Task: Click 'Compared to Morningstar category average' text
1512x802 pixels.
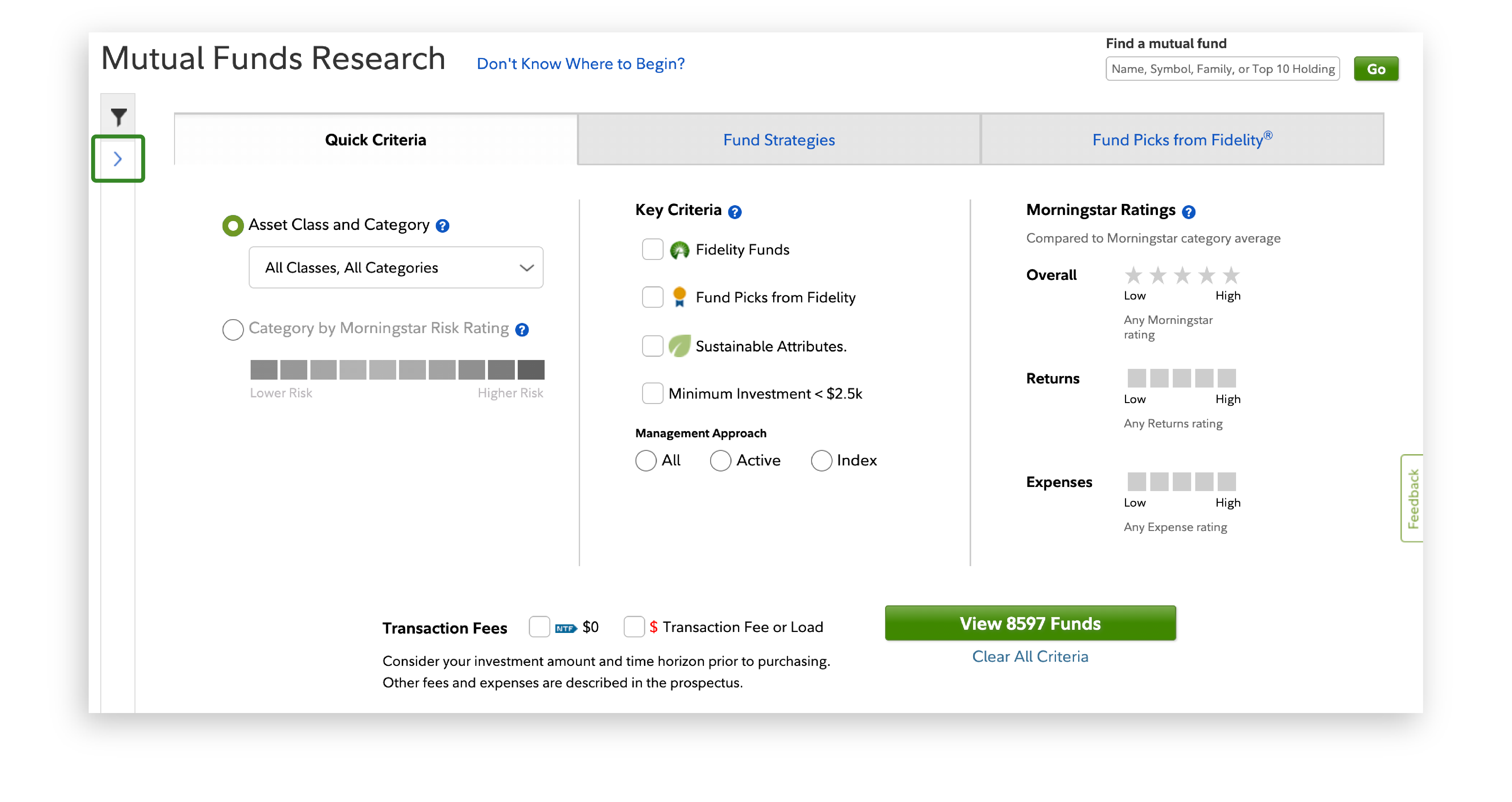Action: tap(1153, 238)
